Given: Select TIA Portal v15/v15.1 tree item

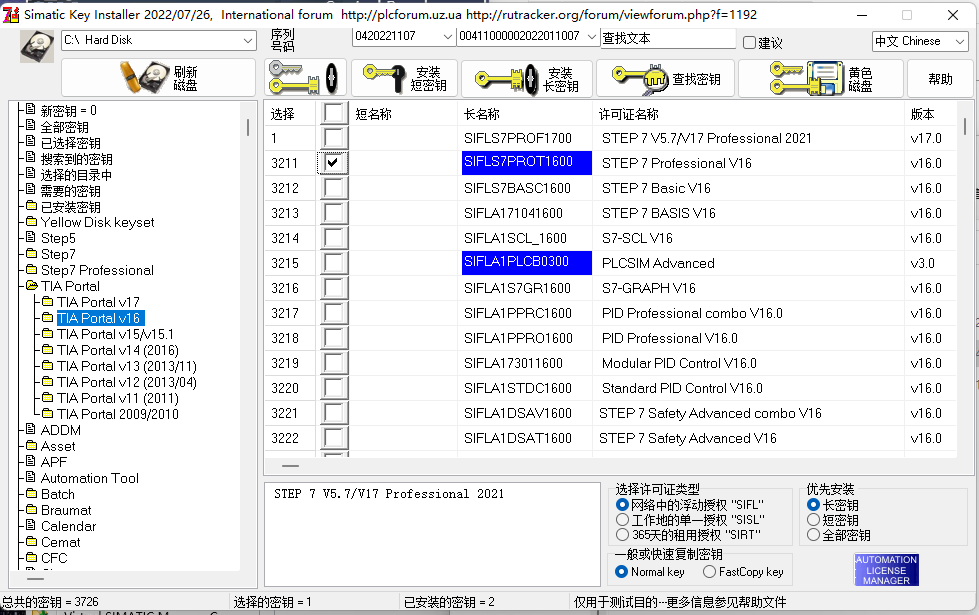Looking at the screenshot, I should (116, 334).
